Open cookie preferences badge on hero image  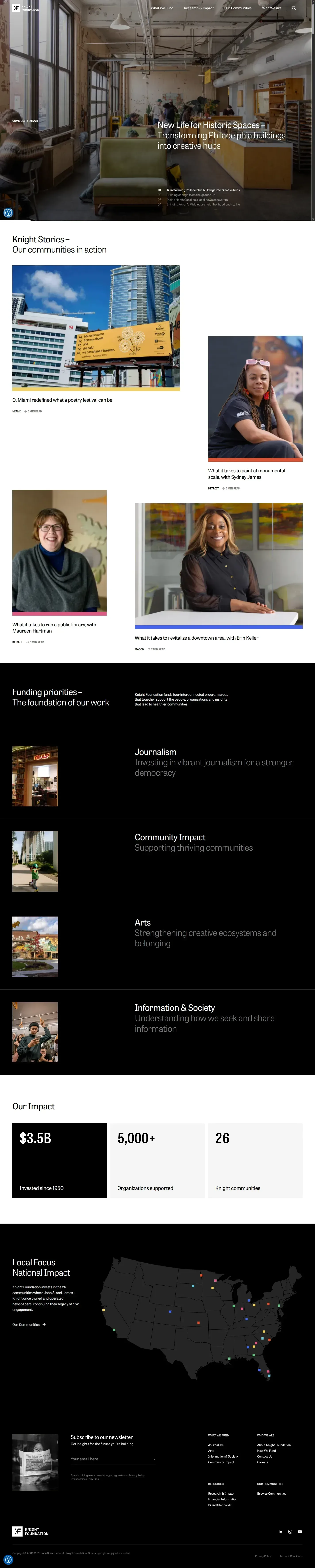pos(9,213)
